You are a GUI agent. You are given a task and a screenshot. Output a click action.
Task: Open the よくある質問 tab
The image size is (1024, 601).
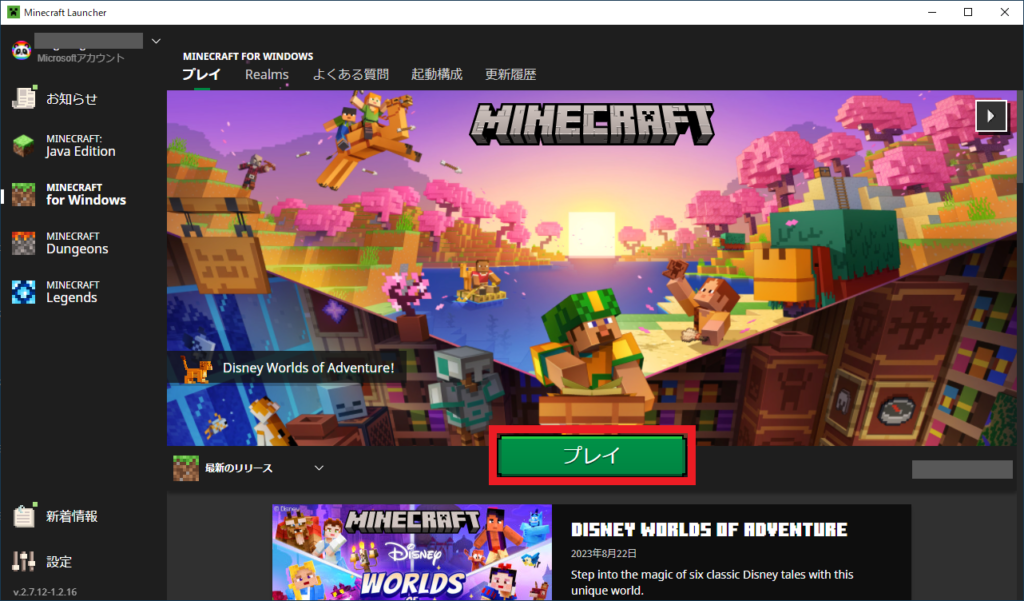[x=351, y=74]
